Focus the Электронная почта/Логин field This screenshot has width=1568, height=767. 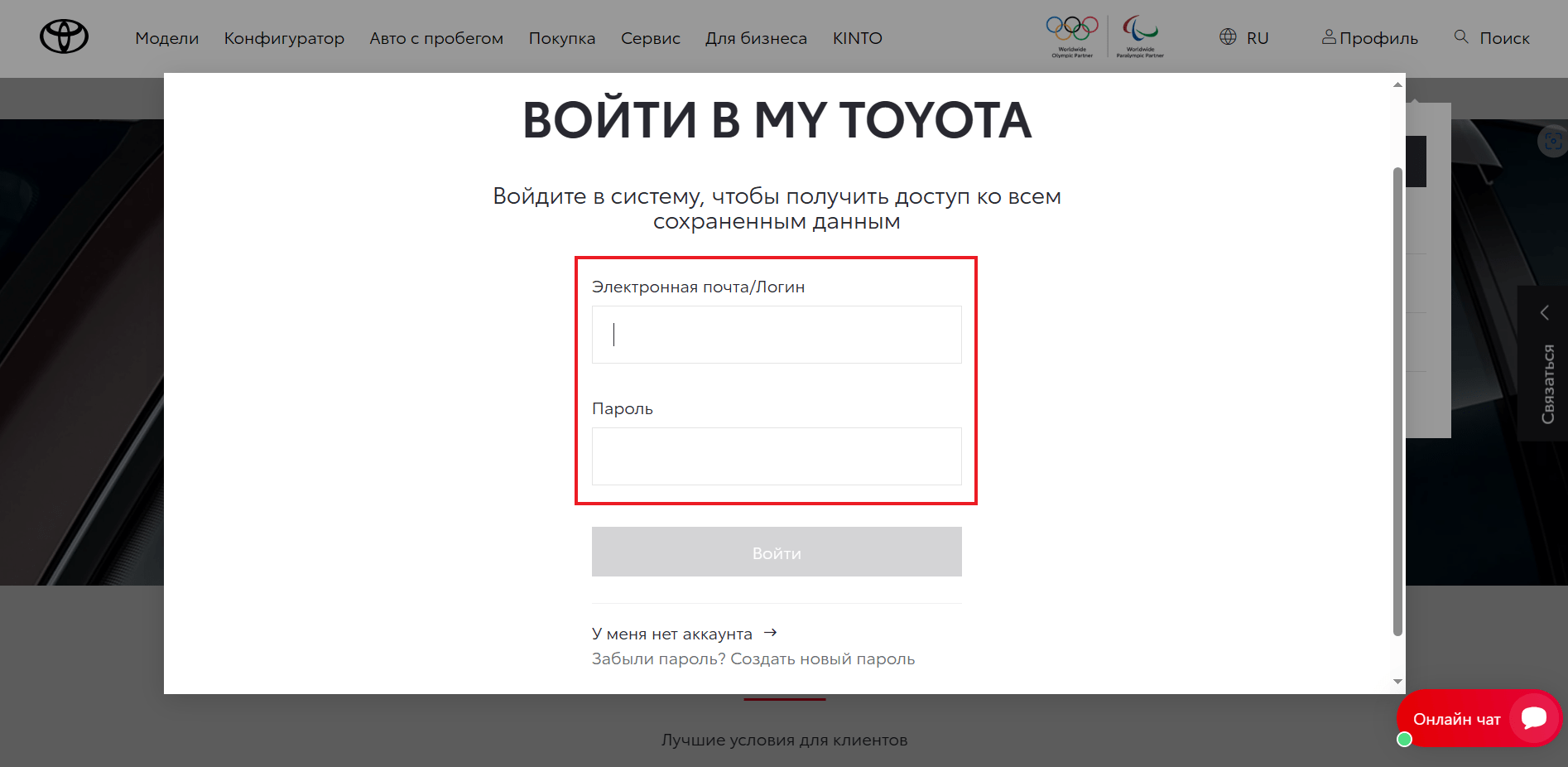(x=777, y=335)
